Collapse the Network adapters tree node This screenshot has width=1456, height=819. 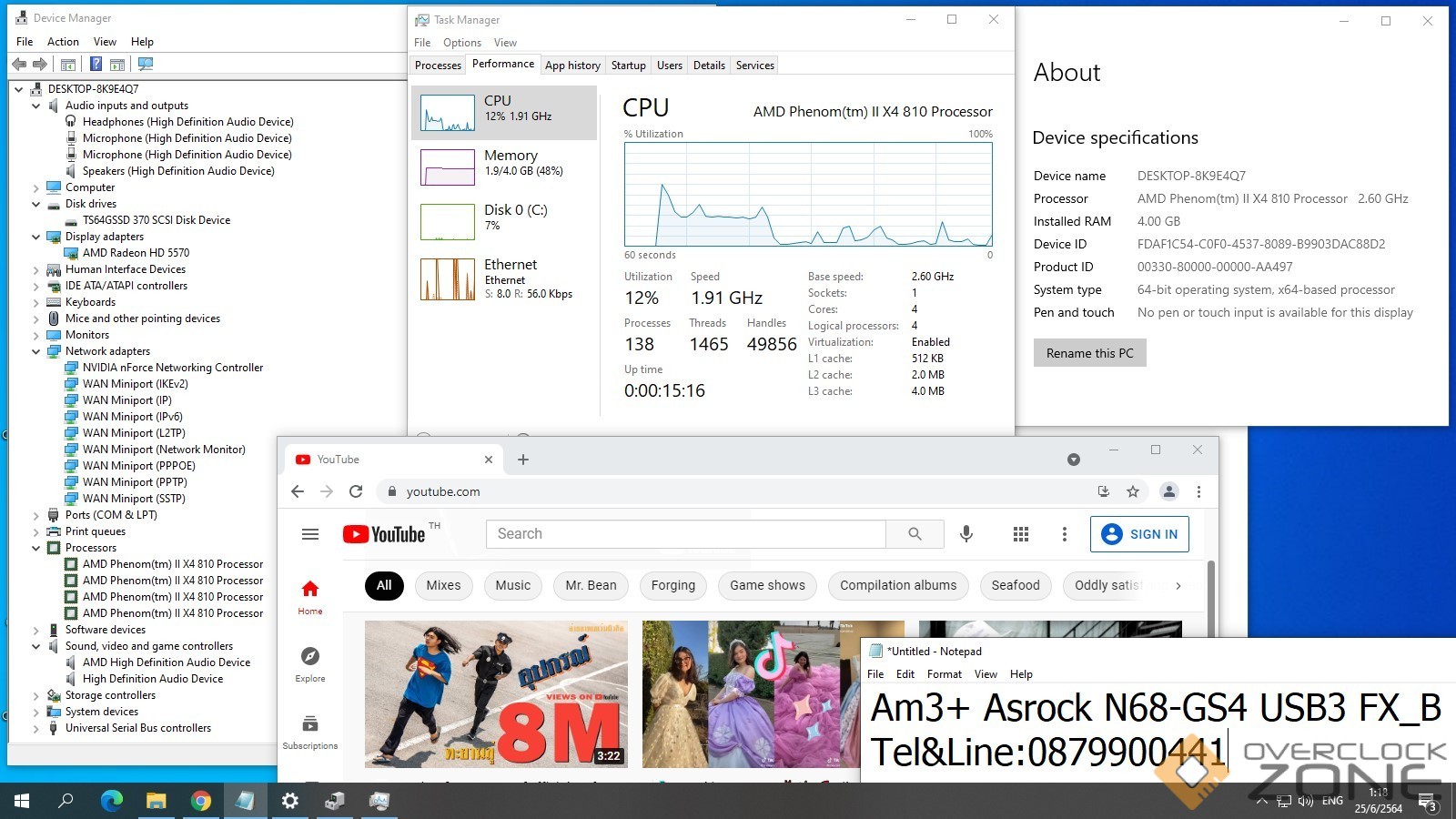(x=36, y=351)
